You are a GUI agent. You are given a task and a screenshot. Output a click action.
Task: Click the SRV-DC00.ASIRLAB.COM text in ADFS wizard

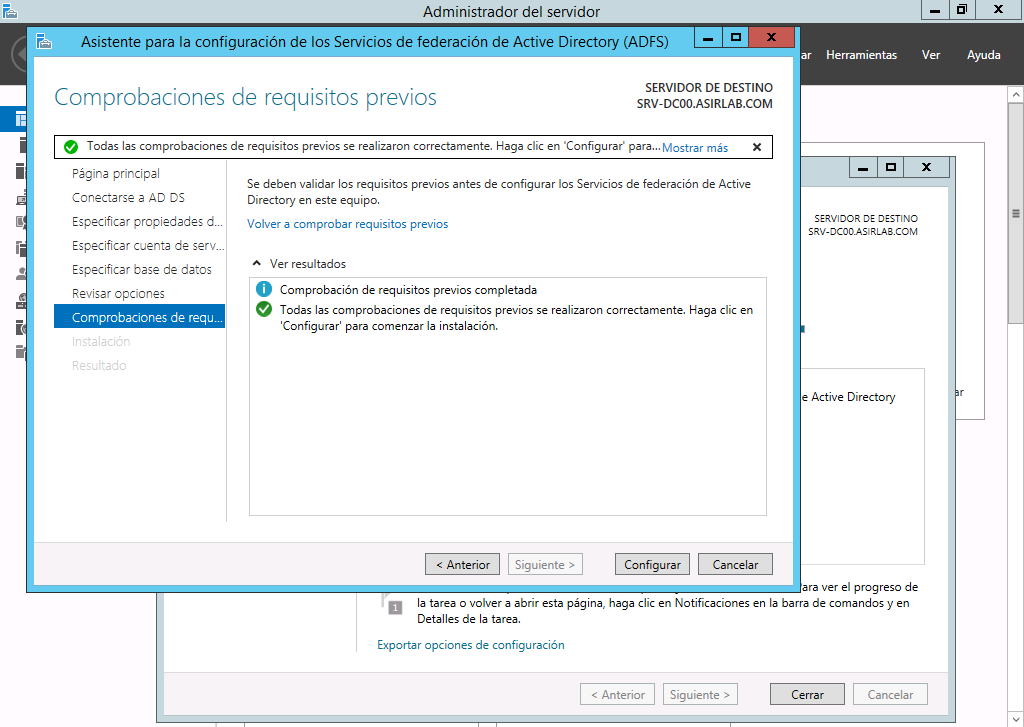tap(705, 104)
